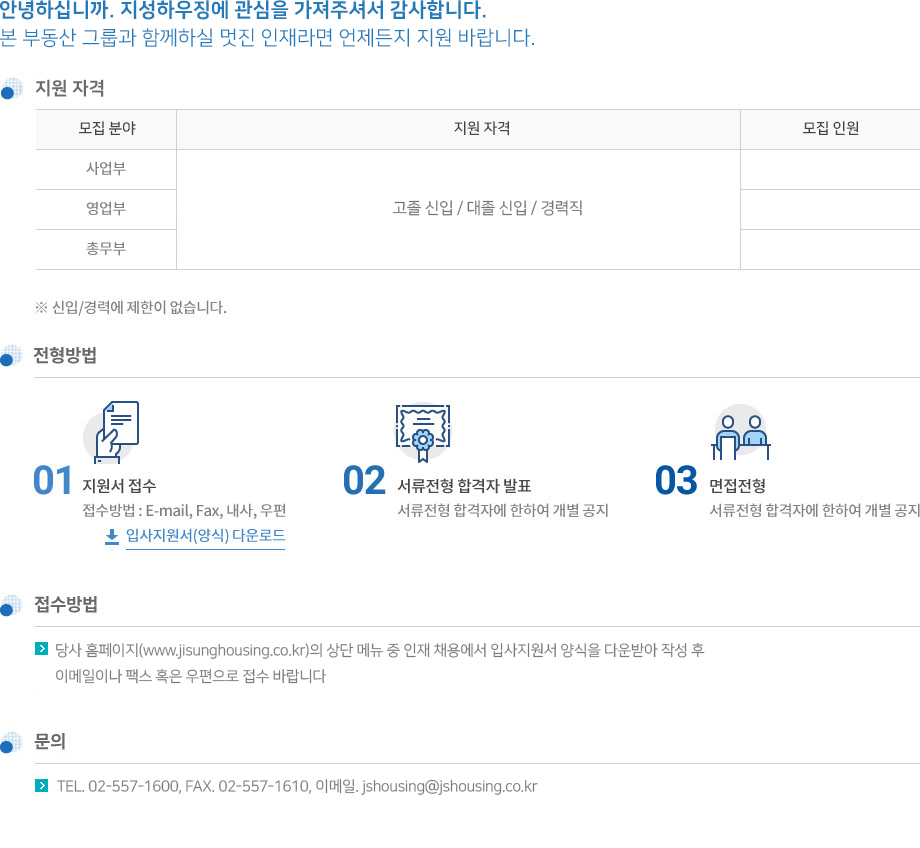Click the homepage URL www.jisunghousing.co.kr text
The width and height of the screenshot is (920, 848).
coord(226,650)
